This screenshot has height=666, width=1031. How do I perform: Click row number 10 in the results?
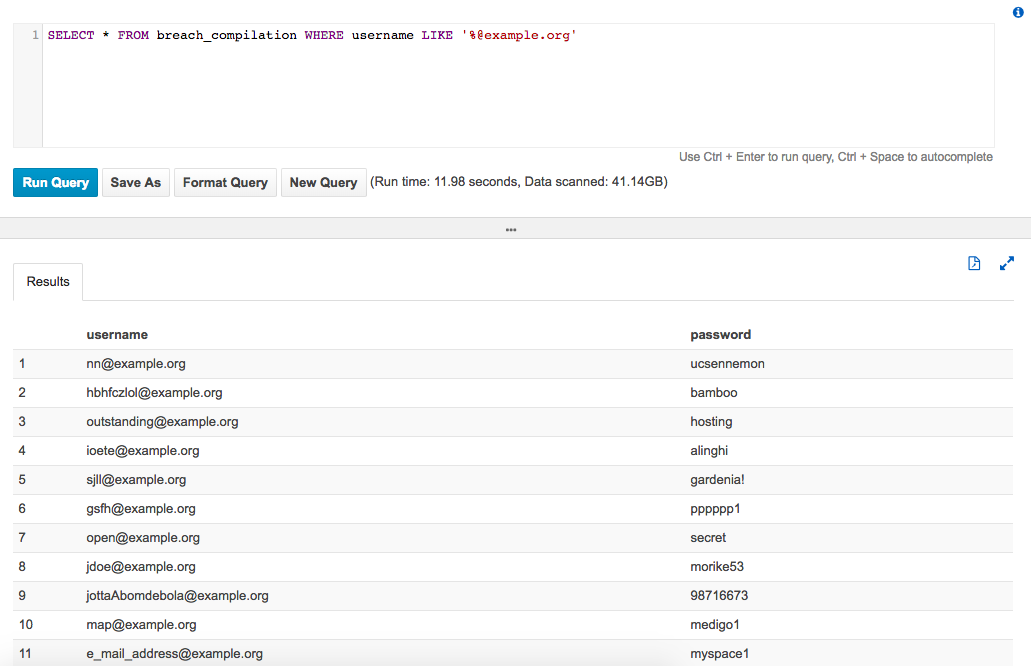[x=26, y=625]
